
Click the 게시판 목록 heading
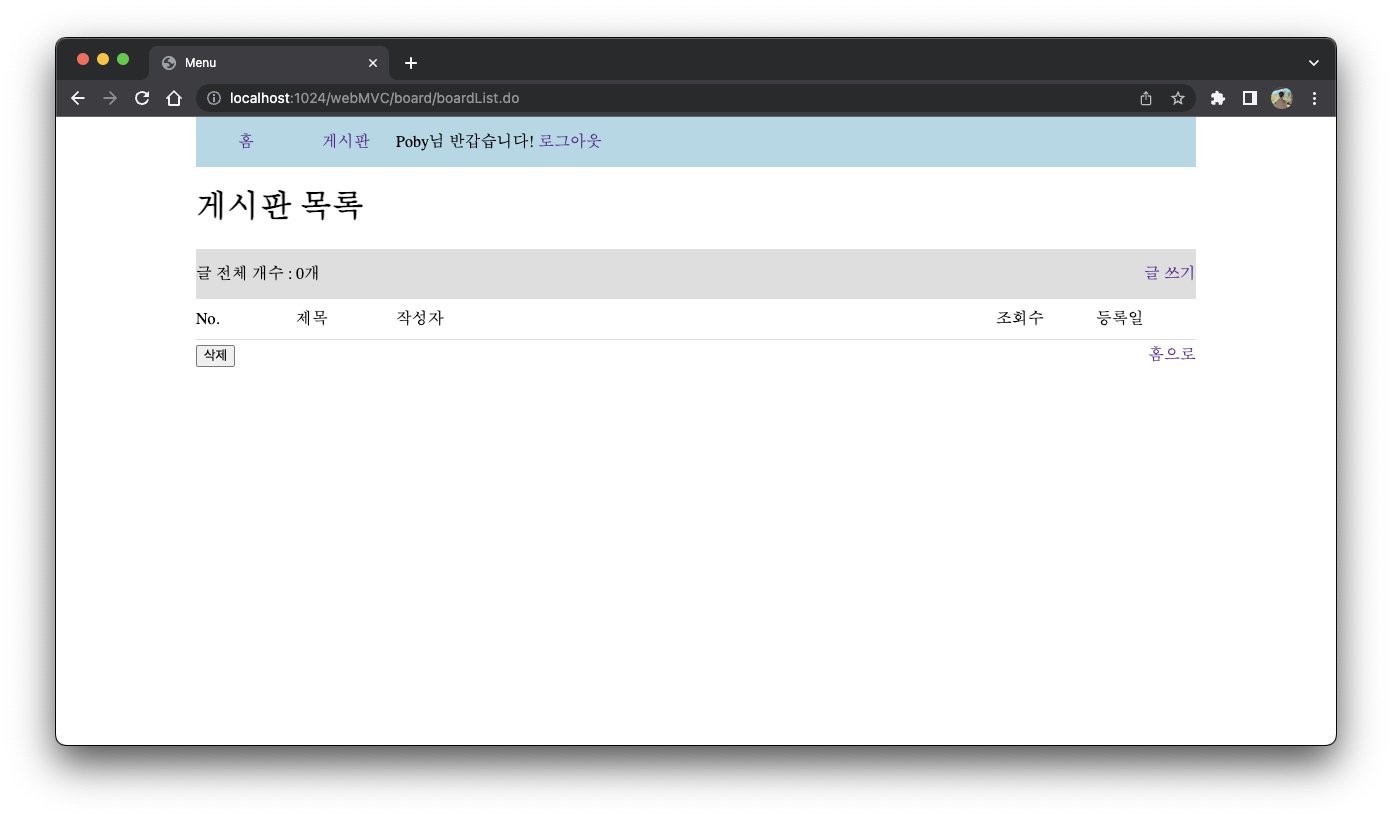coord(280,205)
